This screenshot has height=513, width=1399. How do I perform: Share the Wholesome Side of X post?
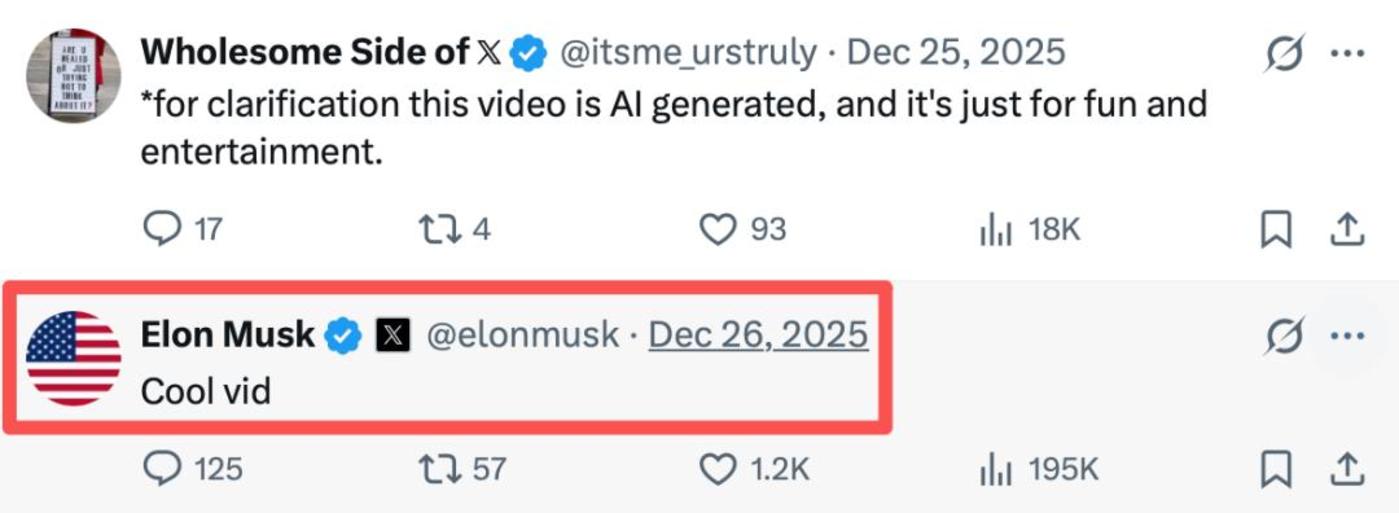coord(1347,230)
